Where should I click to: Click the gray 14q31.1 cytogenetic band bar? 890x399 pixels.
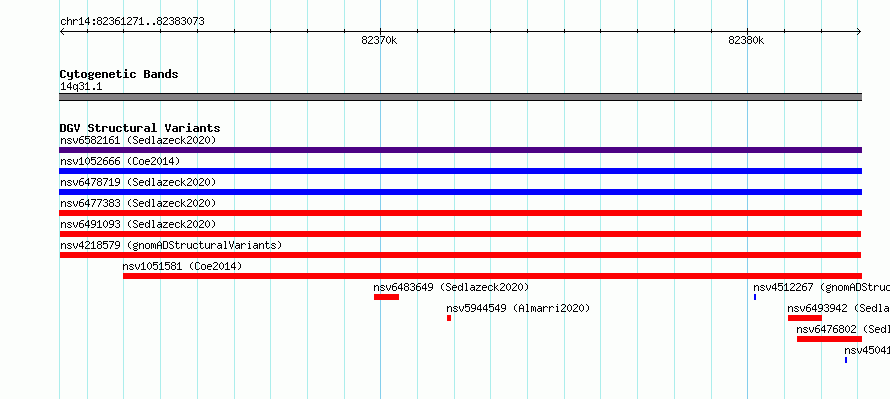click(460, 97)
